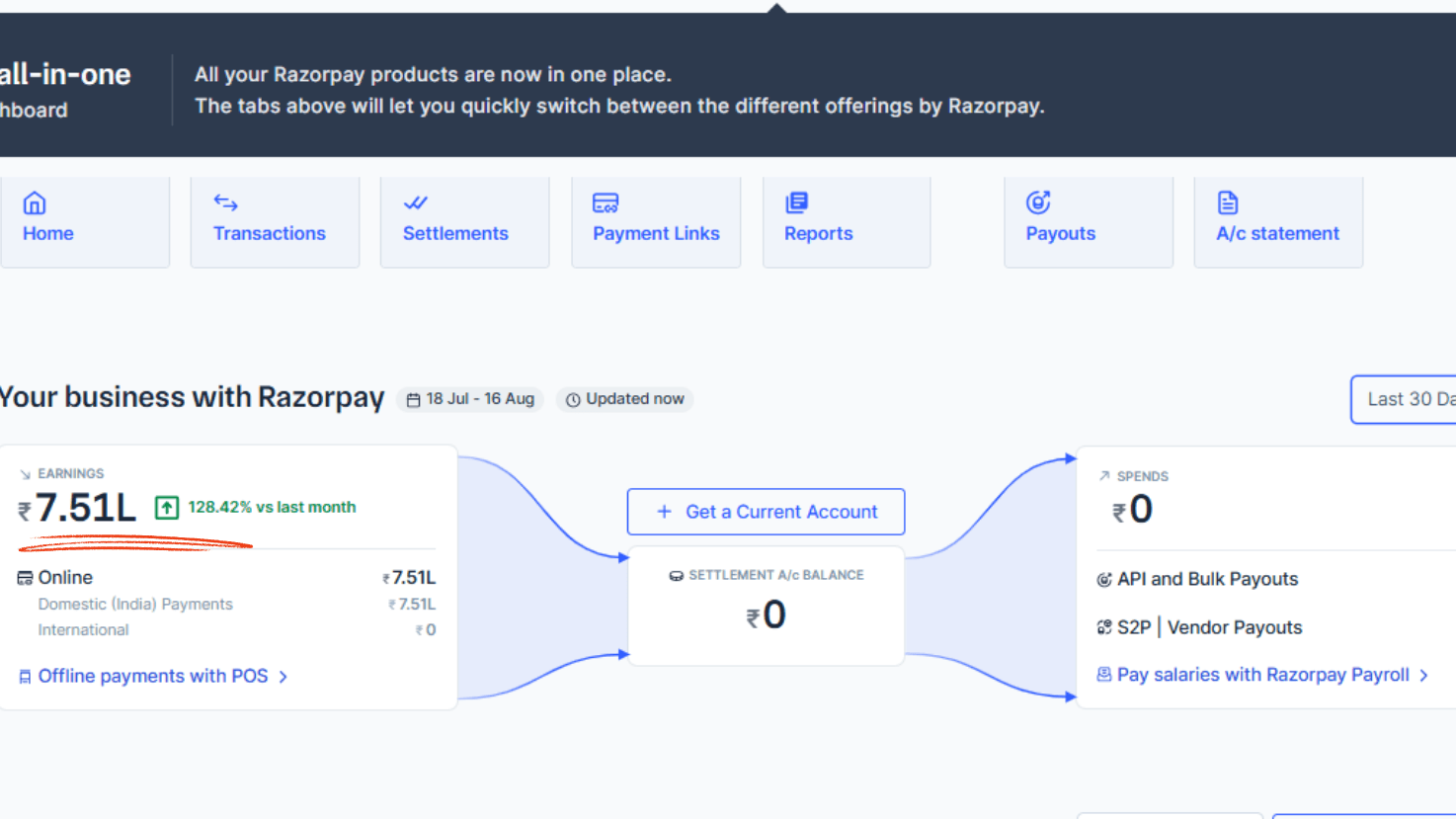Click the A/c statement file icon
1456x819 pixels.
1228,203
